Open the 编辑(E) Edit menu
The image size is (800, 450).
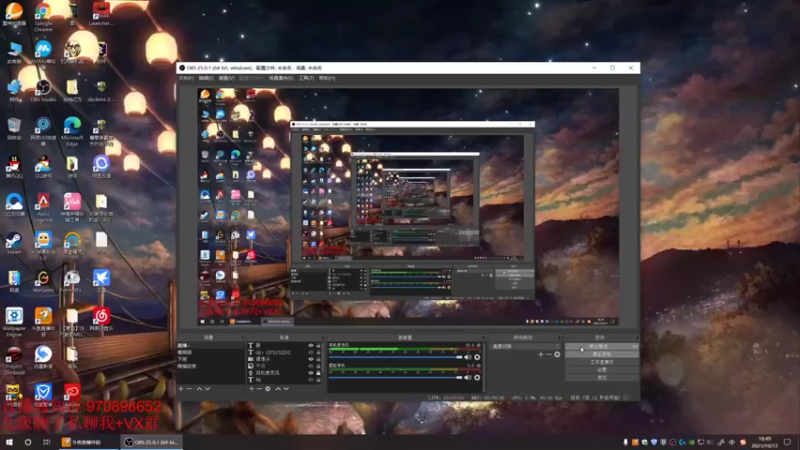tap(206, 78)
